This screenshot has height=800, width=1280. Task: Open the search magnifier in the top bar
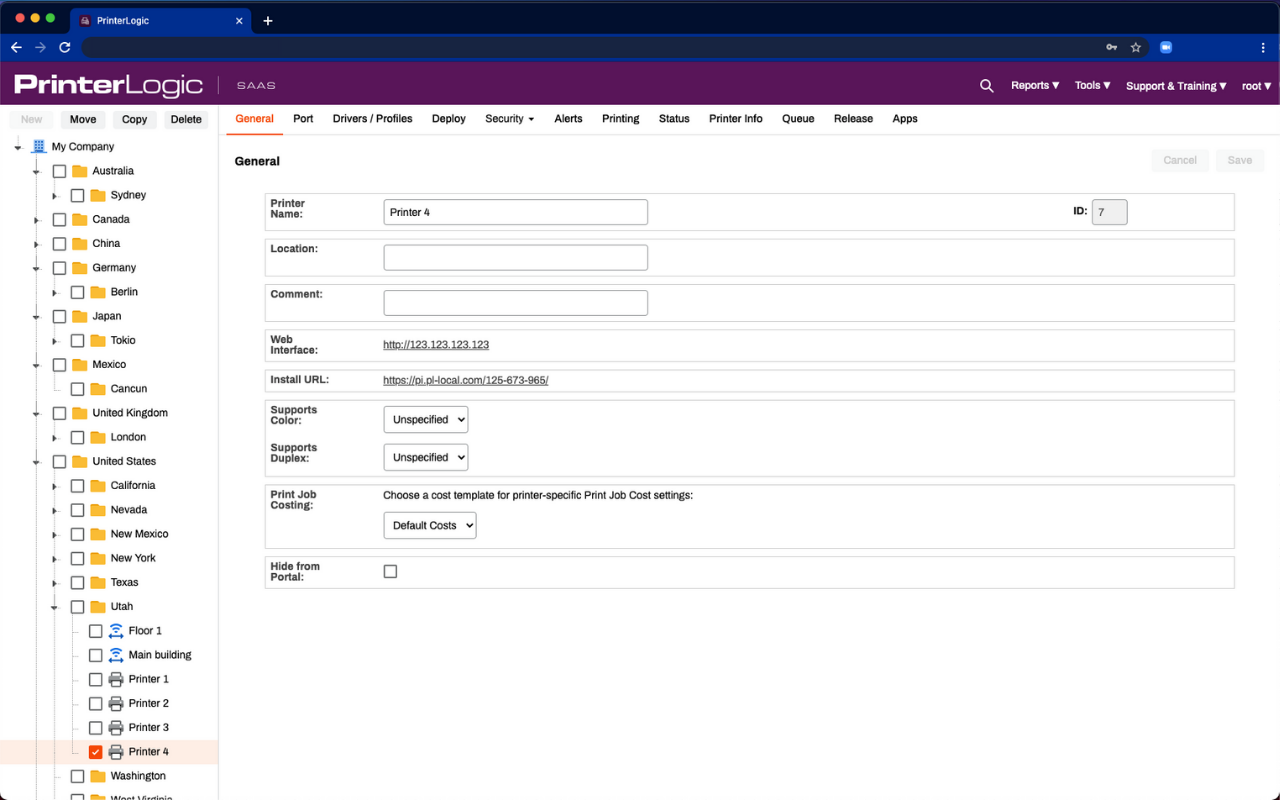pos(986,85)
